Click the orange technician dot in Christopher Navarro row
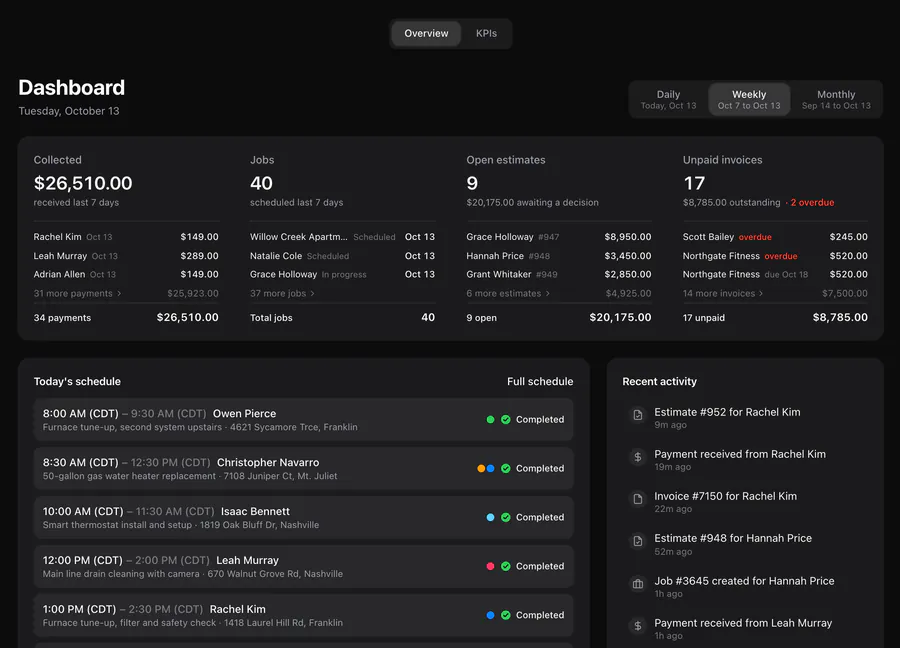 (x=481, y=468)
